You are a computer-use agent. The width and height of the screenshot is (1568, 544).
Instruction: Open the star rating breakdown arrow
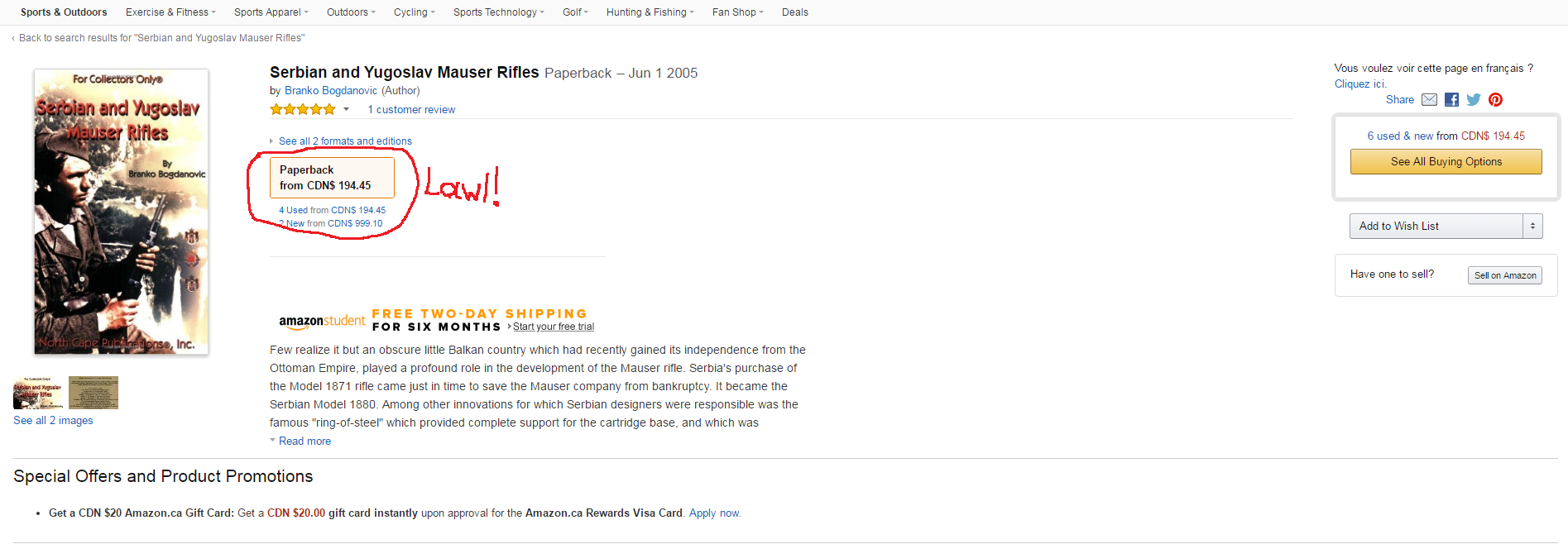coord(347,109)
